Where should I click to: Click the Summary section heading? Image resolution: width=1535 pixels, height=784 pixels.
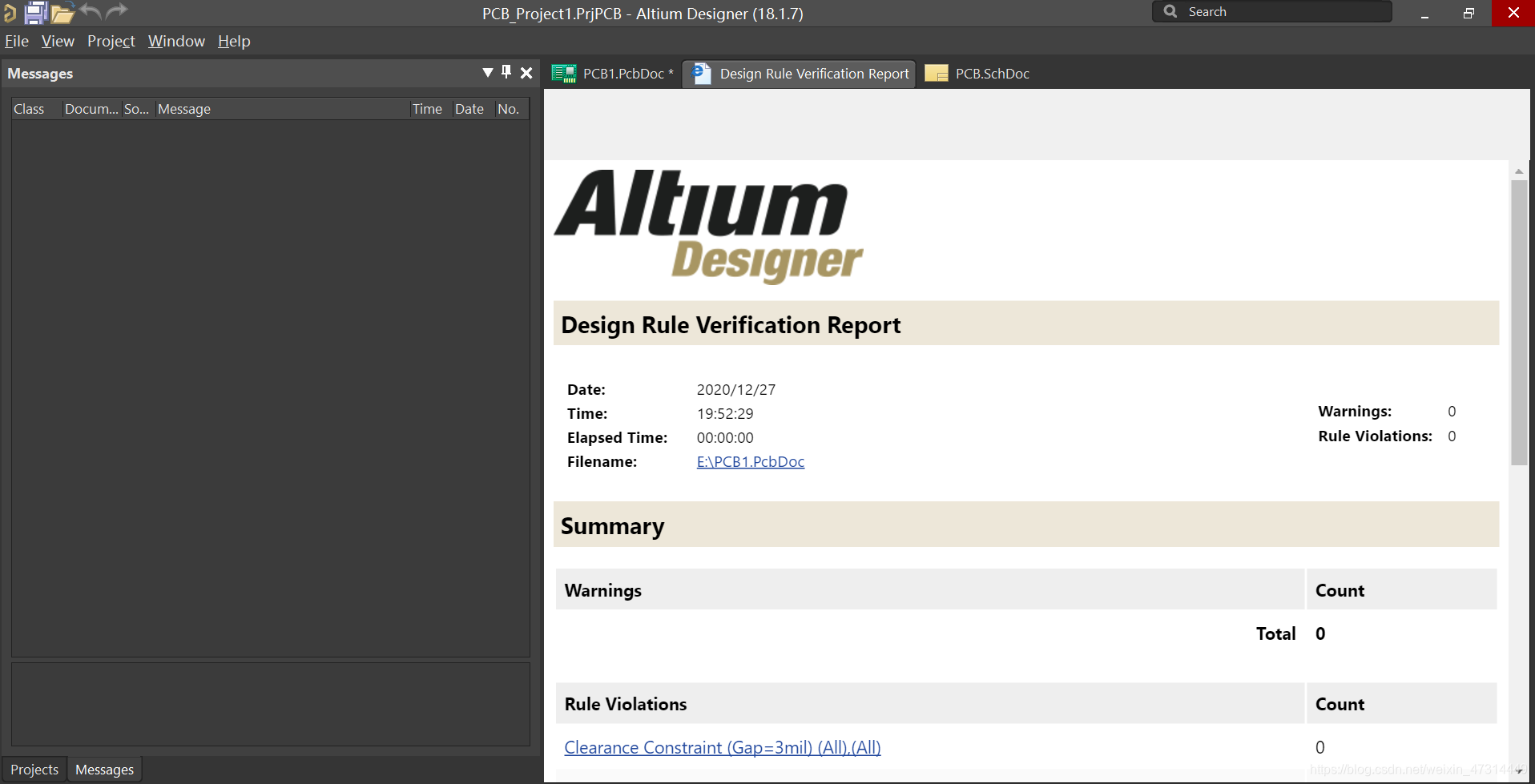(613, 526)
